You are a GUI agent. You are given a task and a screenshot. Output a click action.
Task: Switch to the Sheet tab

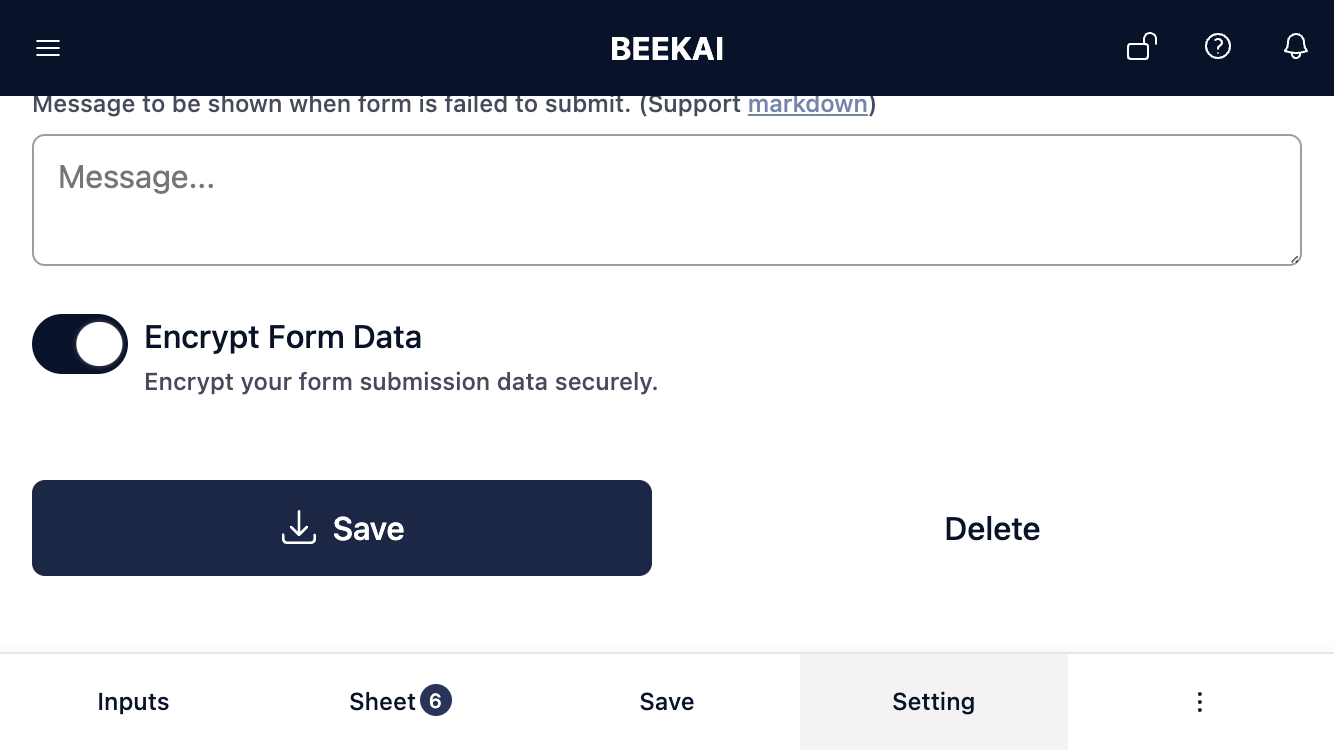[x=400, y=702]
